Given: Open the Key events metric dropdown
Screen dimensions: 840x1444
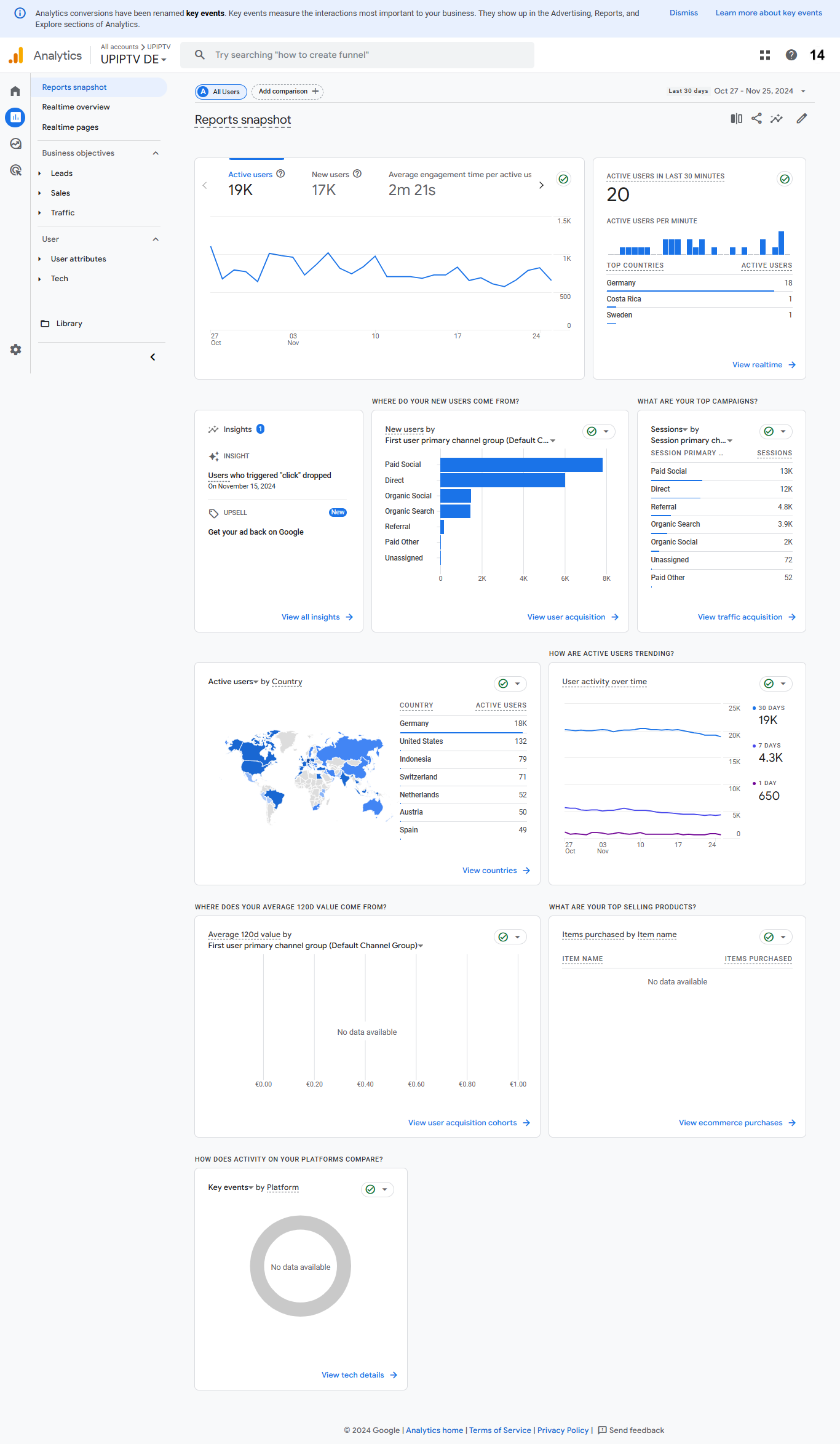Looking at the screenshot, I should coord(231,1187).
